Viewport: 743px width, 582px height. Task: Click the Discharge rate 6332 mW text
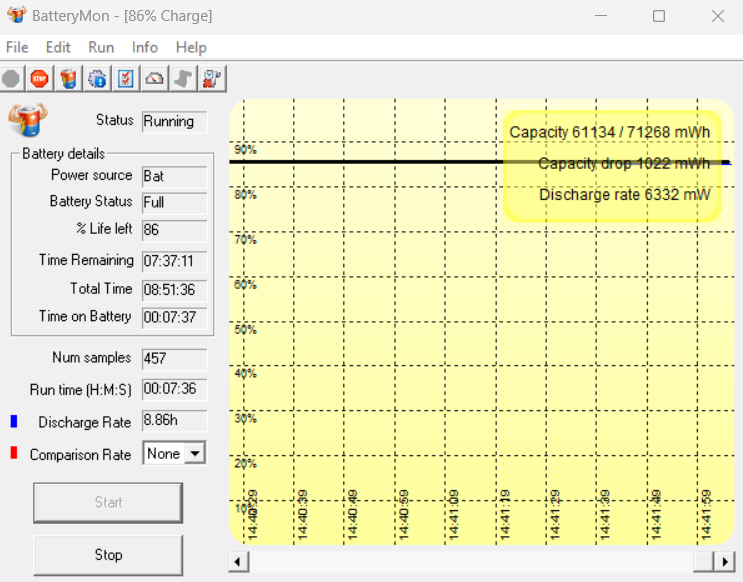(x=625, y=195)
